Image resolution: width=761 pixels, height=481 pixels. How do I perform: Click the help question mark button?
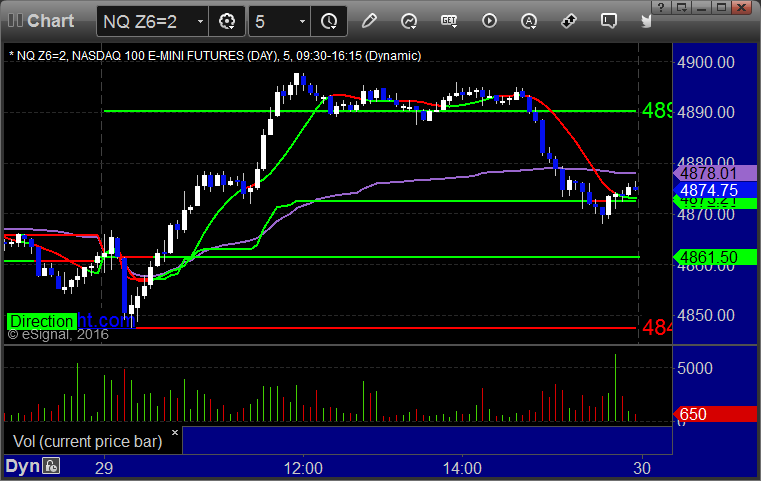(661, 7)
